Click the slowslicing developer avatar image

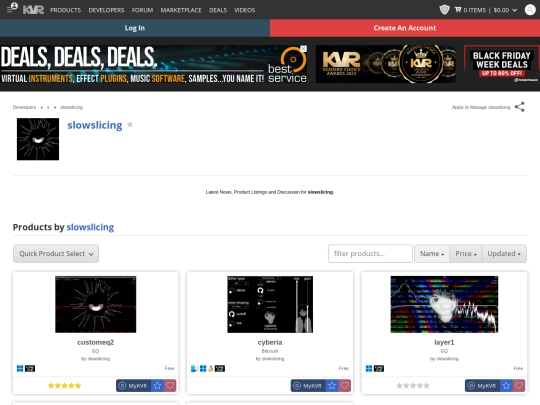point(38,139)
